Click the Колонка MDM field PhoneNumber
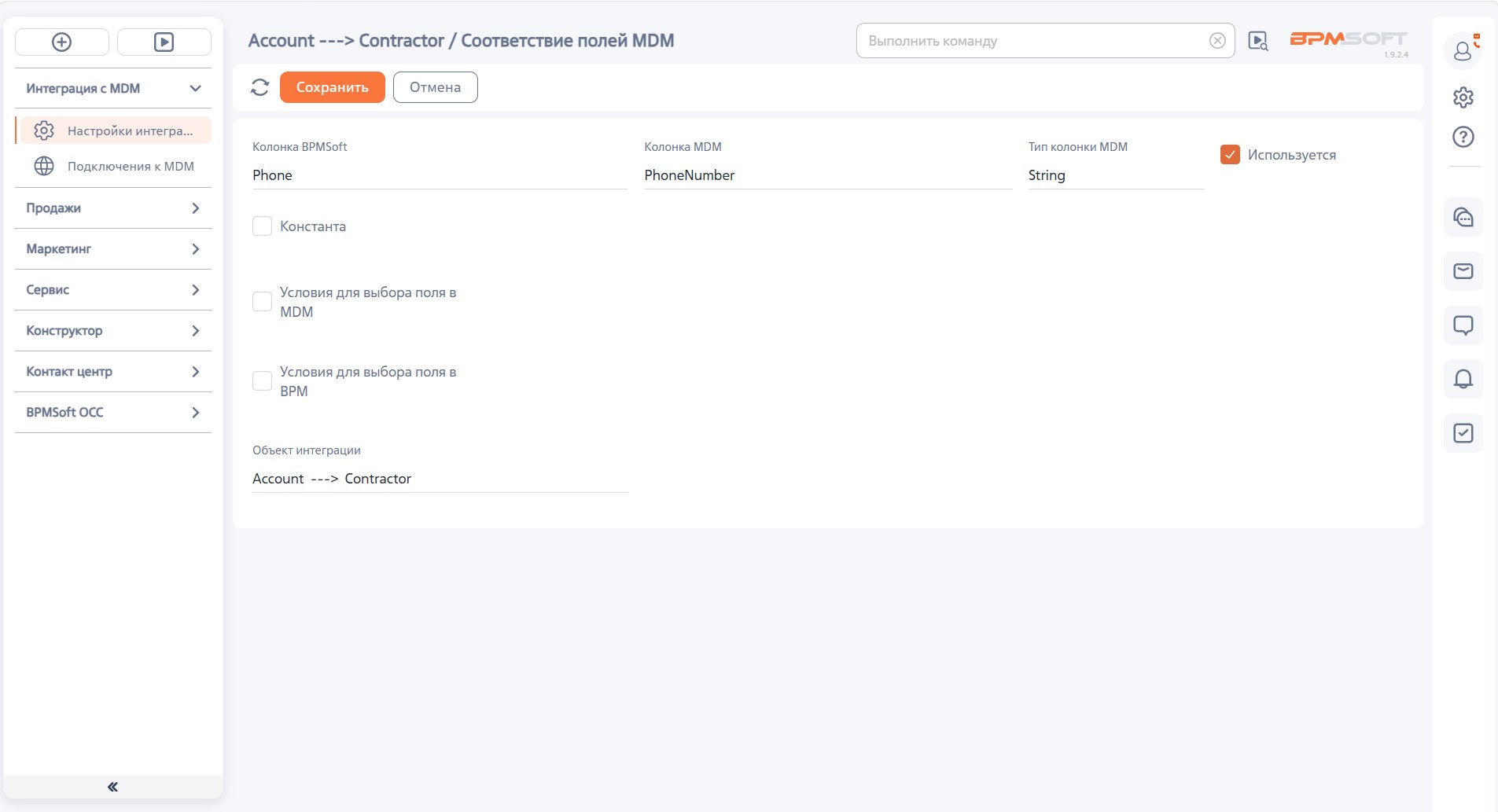Viewport: 1498px width, 812px height. tap(827, 175)
